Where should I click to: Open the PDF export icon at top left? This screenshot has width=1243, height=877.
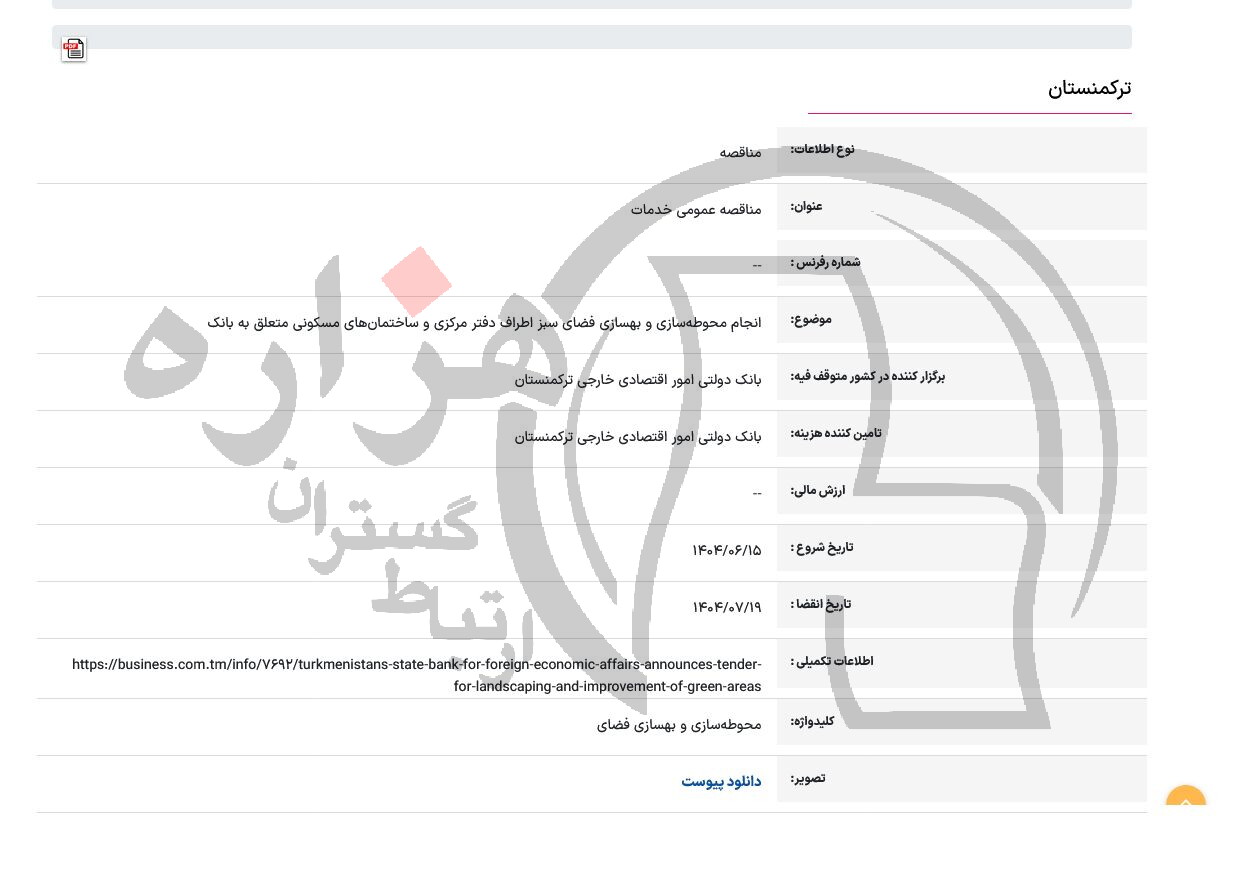(x=73, y=48)
